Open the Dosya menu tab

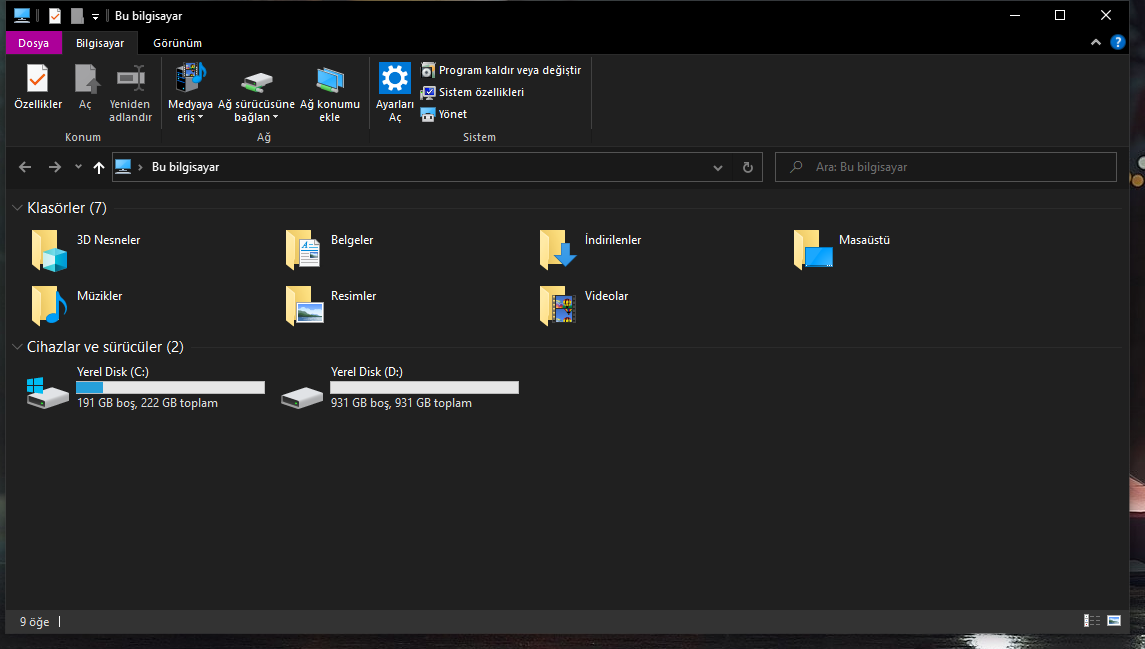34,43
